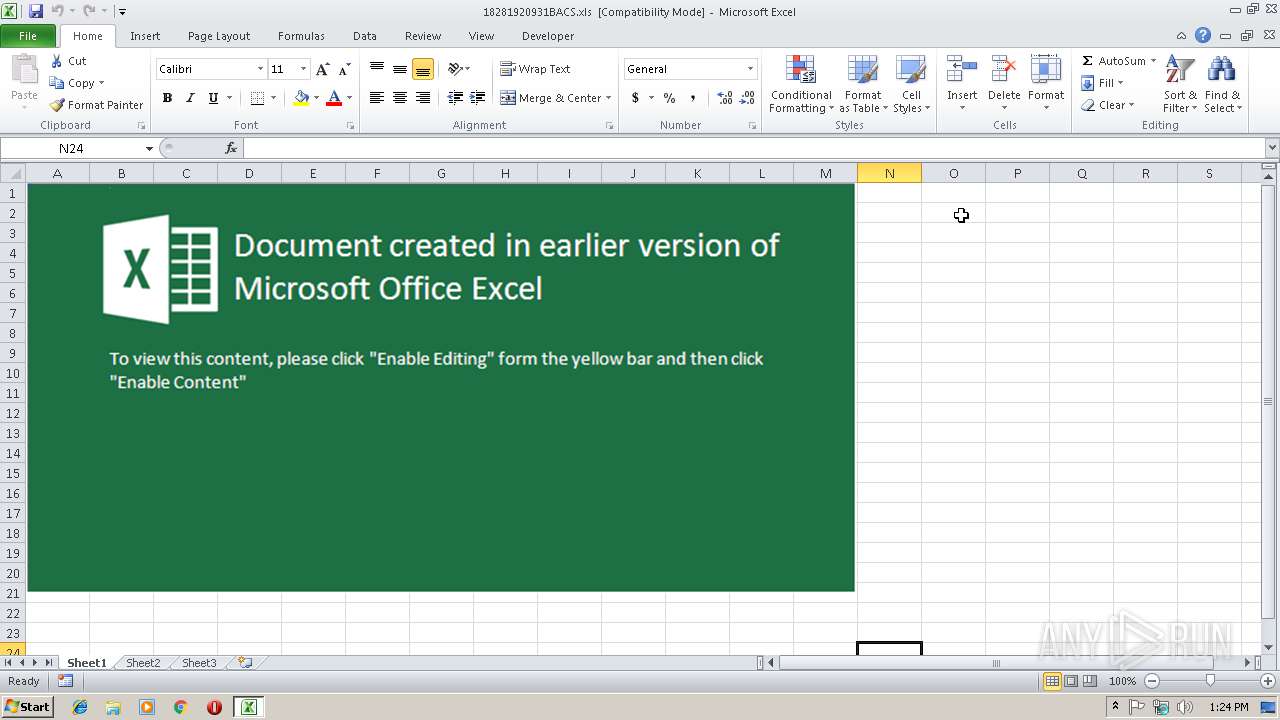Expand the AutoSum dropdown arrow
1280x720 pixels.
(x=1153, y=61)
